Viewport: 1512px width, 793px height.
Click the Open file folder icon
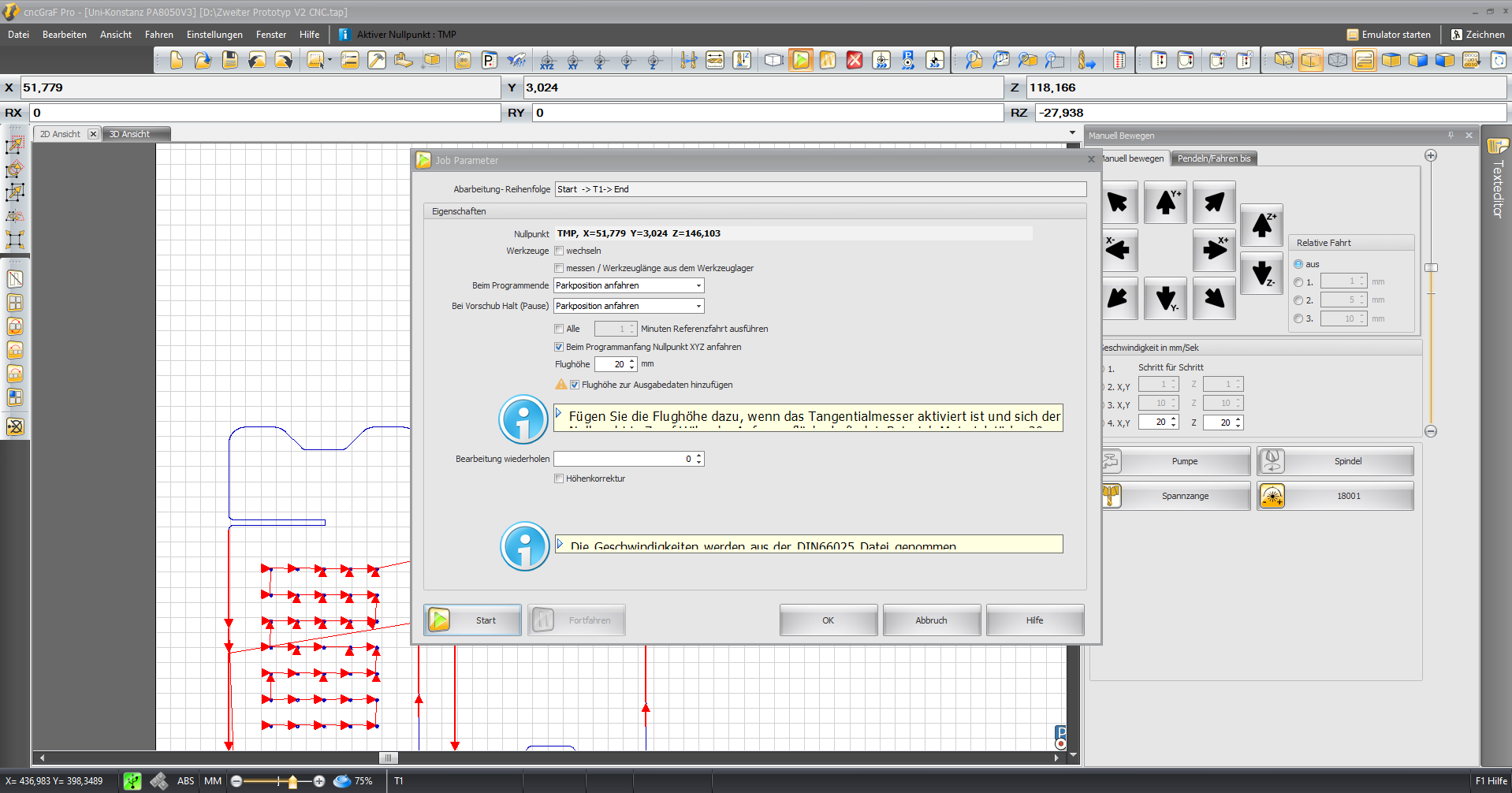(203, 60)
